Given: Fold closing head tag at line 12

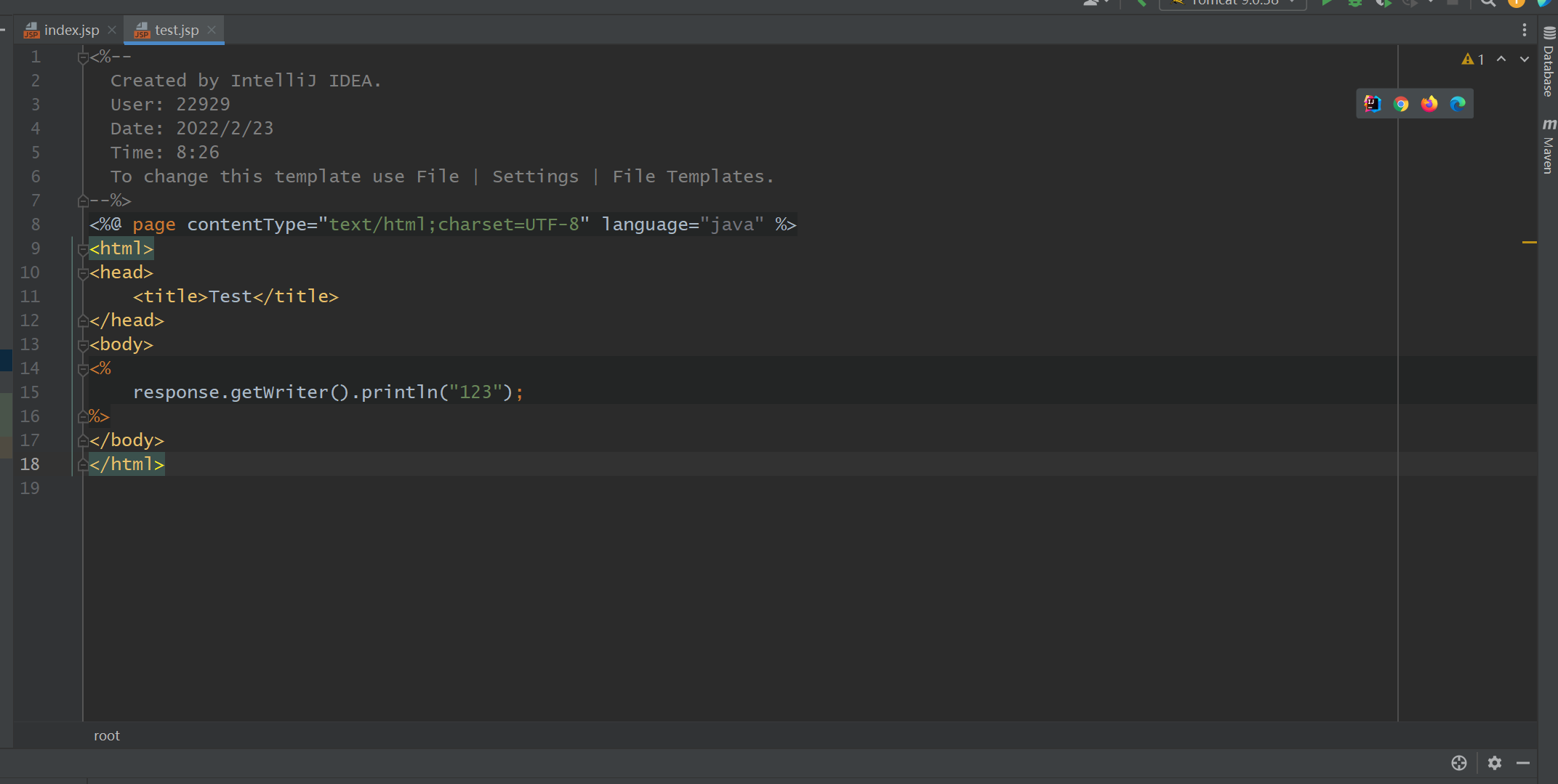Looking at the screenshot, I should pos(83,320).
